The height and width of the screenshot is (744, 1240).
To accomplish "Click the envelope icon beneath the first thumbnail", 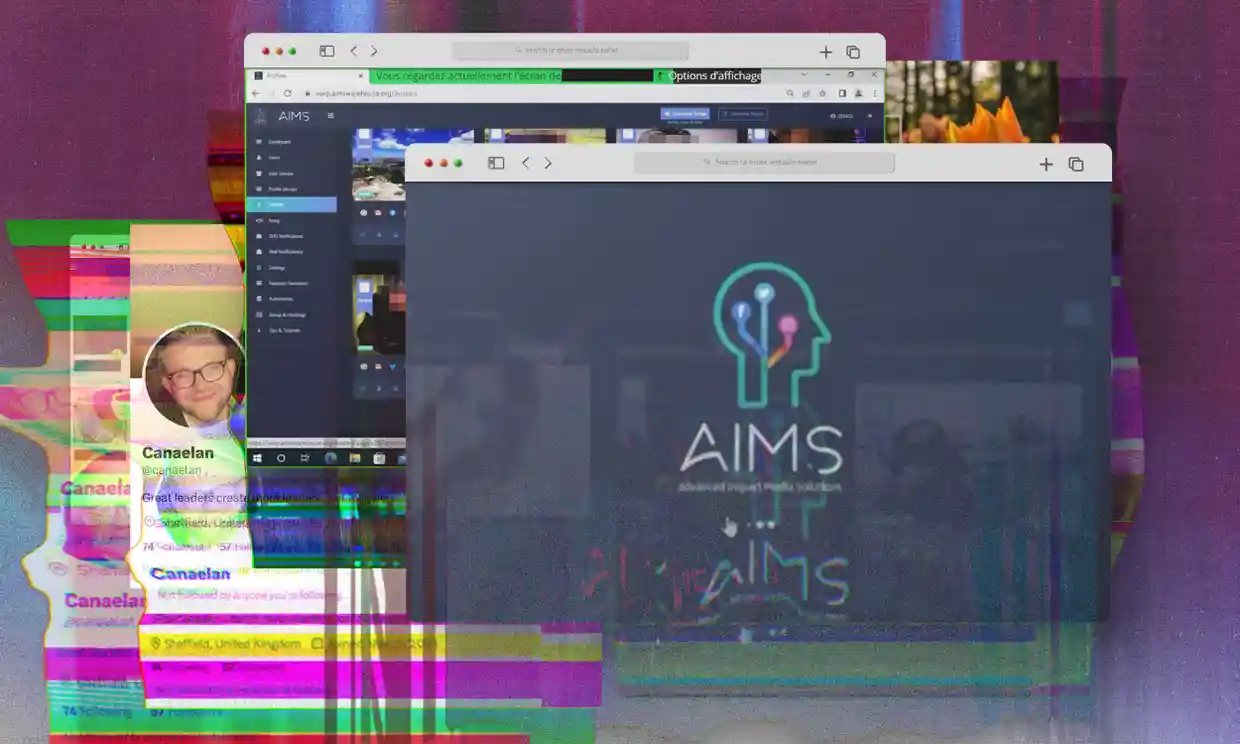I will [378, 213].
